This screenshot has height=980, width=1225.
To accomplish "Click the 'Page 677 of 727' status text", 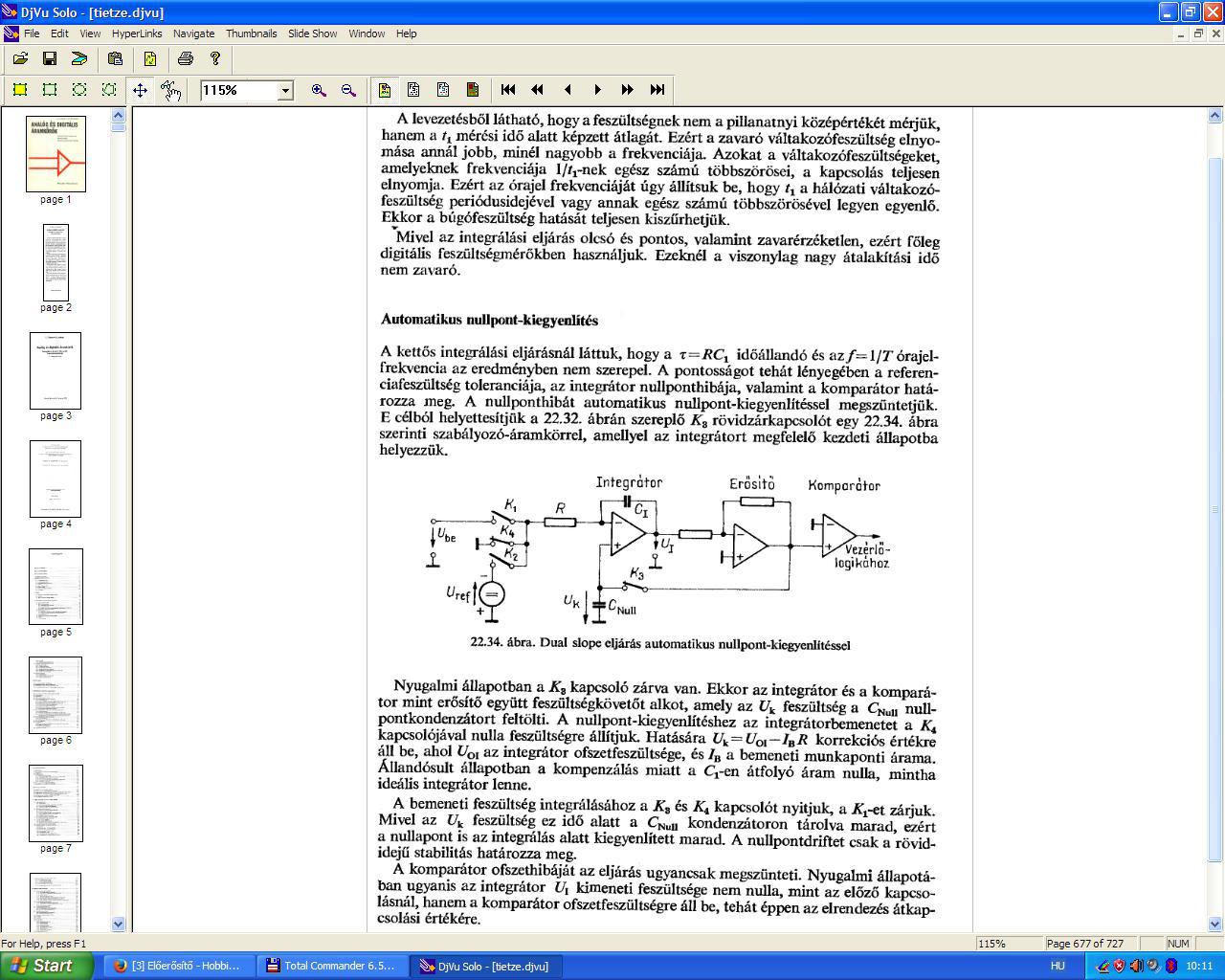I will 1086,944.
